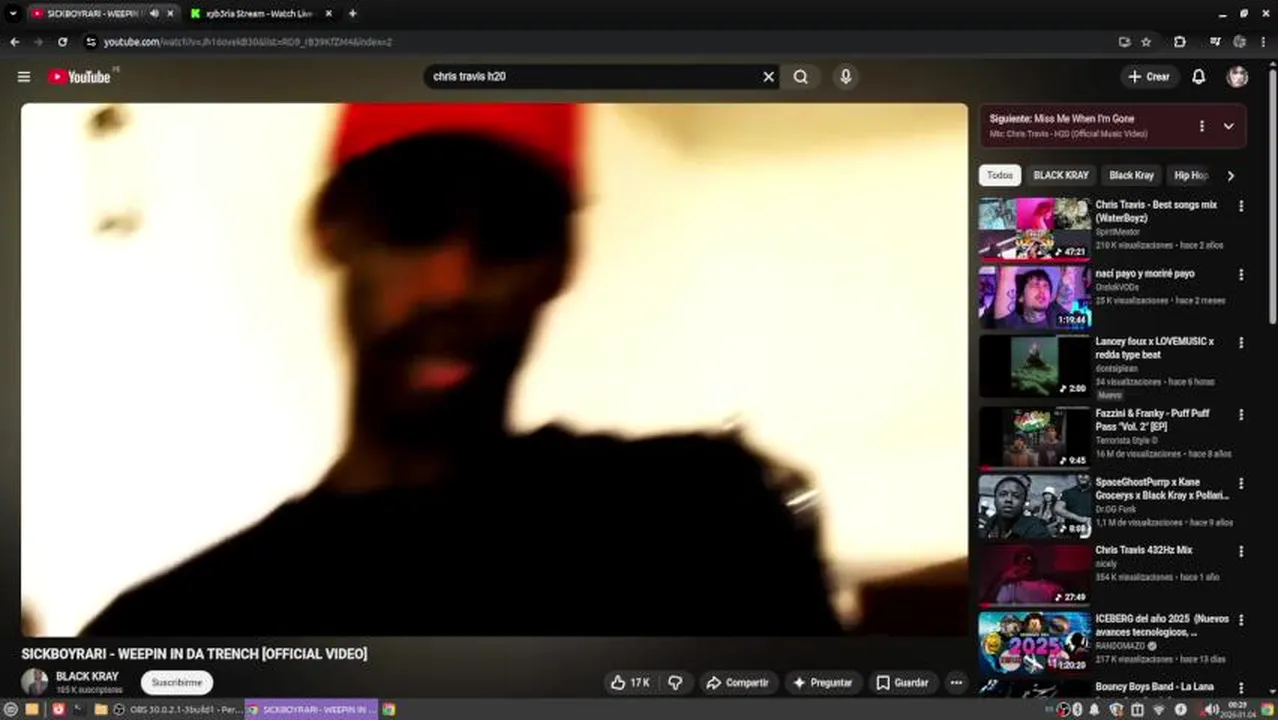This screenshot has width=1278, height=720.
Task: Dislike the video with thumbs down
Action: (x=676, y=683)
